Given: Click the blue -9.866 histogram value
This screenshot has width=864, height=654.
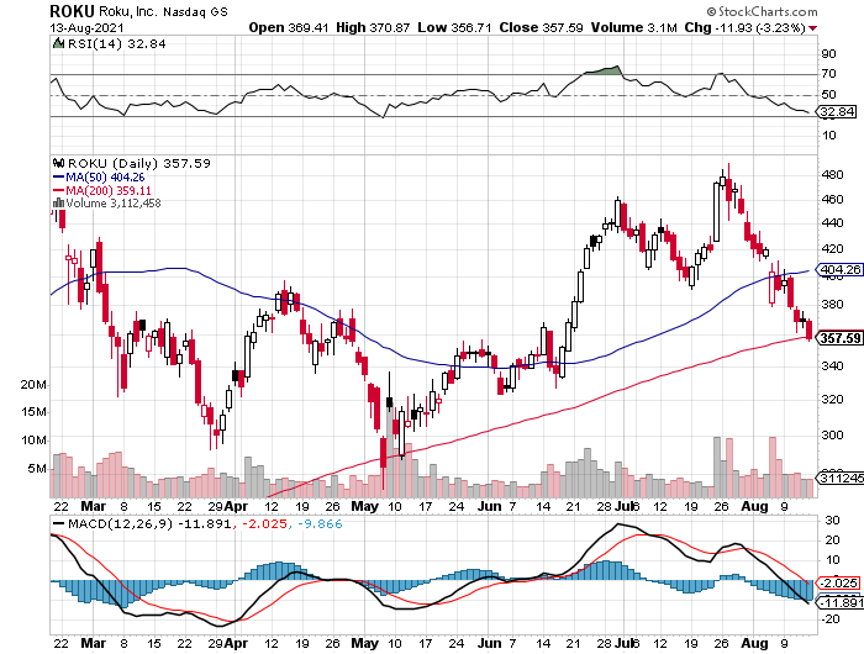Looking at the screenshot, I should 320,523.
